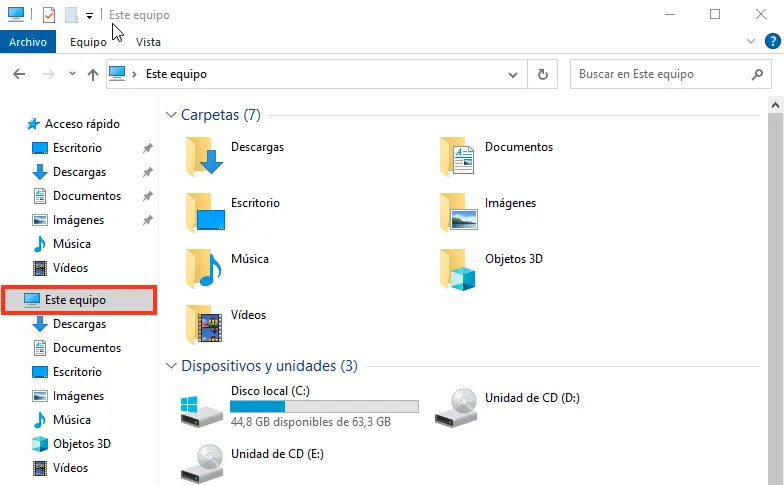
Task: Collapse the Dispositivos y unidades (3) group
Action: [x=171, y=366]
